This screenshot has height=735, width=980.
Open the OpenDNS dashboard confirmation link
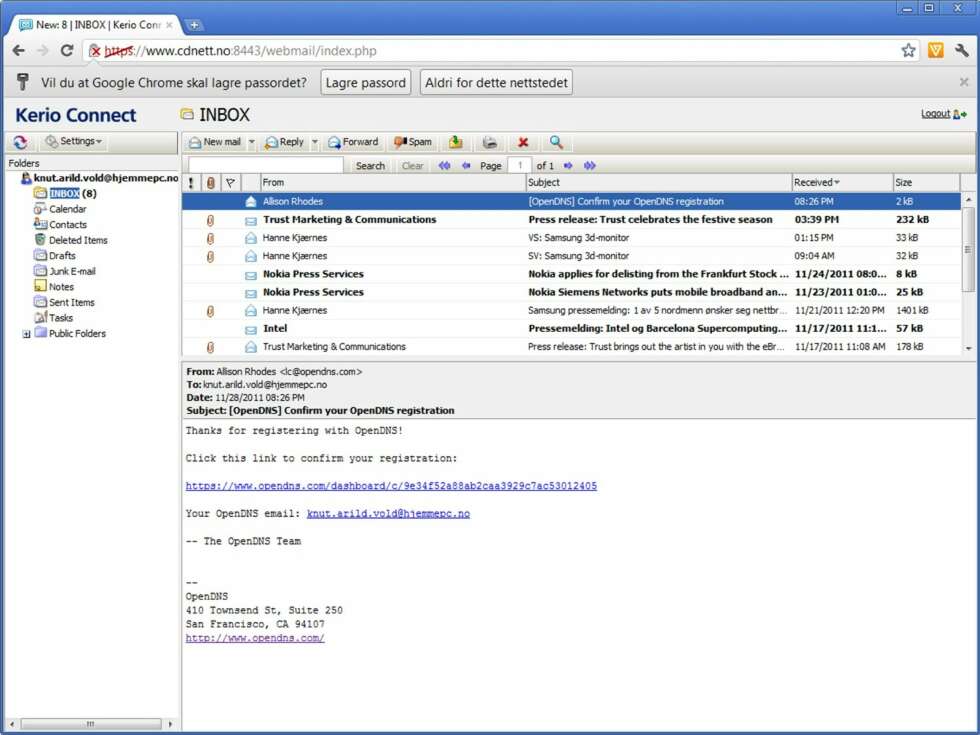391,486
